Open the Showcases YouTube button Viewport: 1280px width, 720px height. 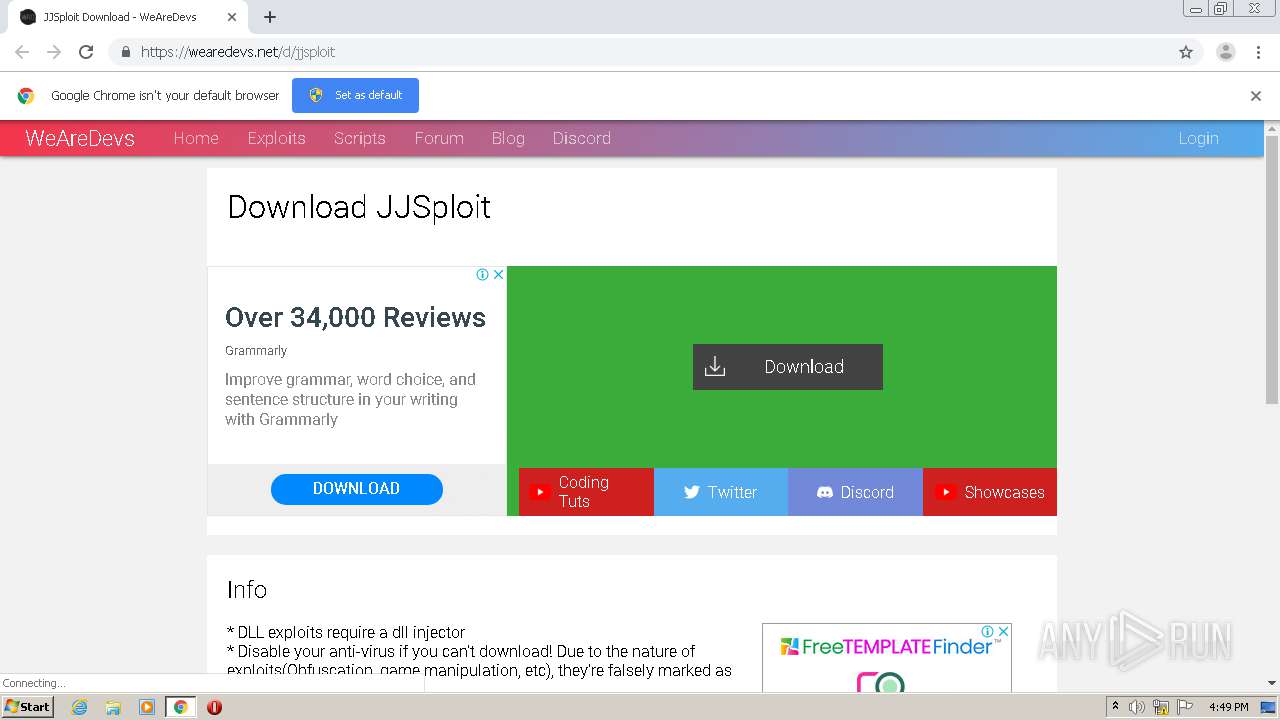tap(990, 492)
